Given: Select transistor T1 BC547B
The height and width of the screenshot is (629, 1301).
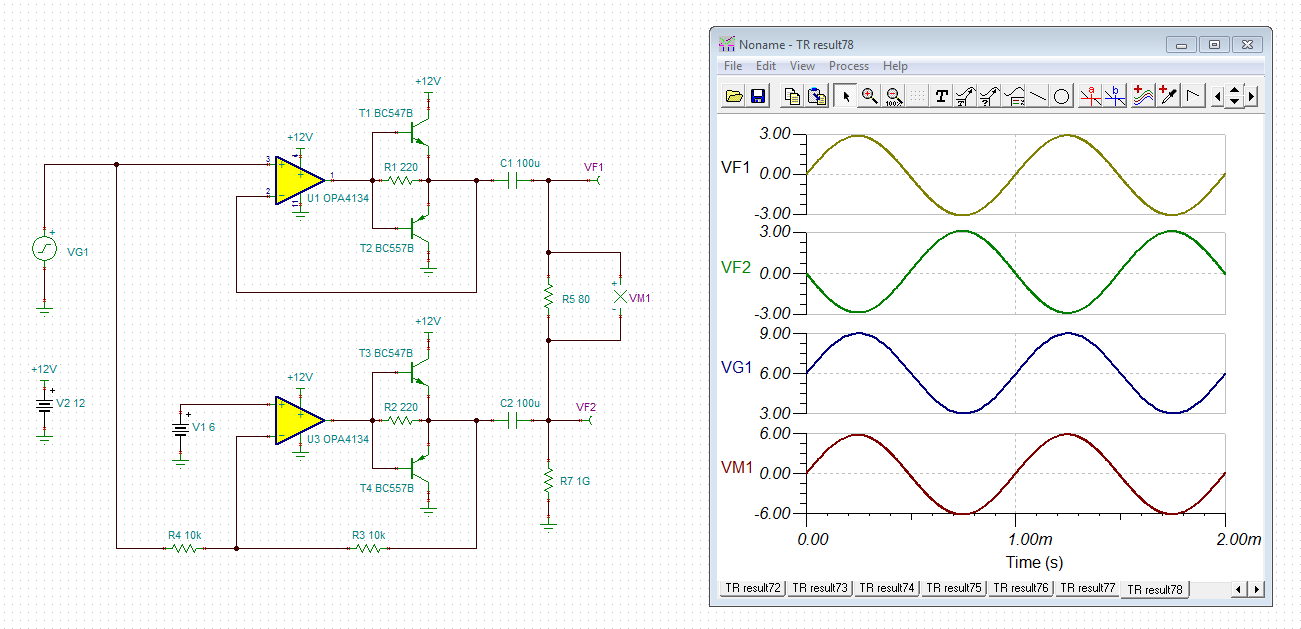Looking at the screenshot, I should pyautogui.click(x=421, y=132).
